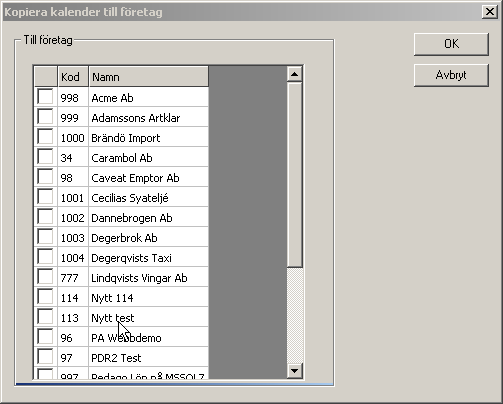Select Degerqvists Taxi in the list

[x=149, y=257]
